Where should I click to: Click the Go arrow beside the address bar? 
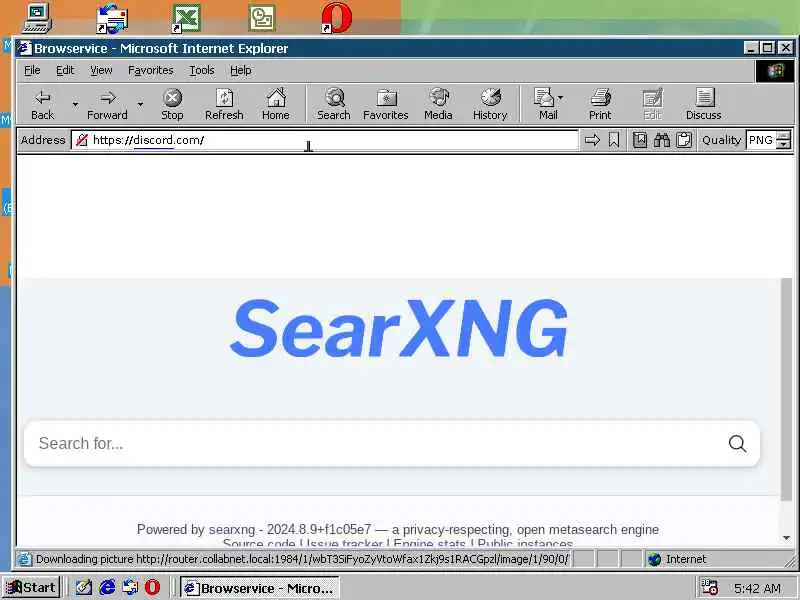click(592, 140)
